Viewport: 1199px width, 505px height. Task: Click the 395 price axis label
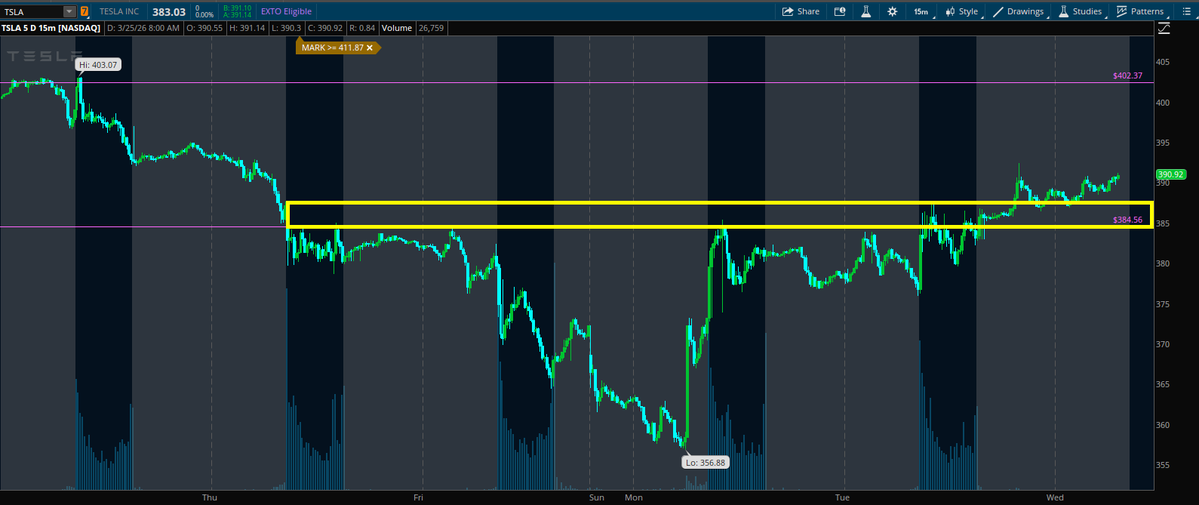(1165, 143)
